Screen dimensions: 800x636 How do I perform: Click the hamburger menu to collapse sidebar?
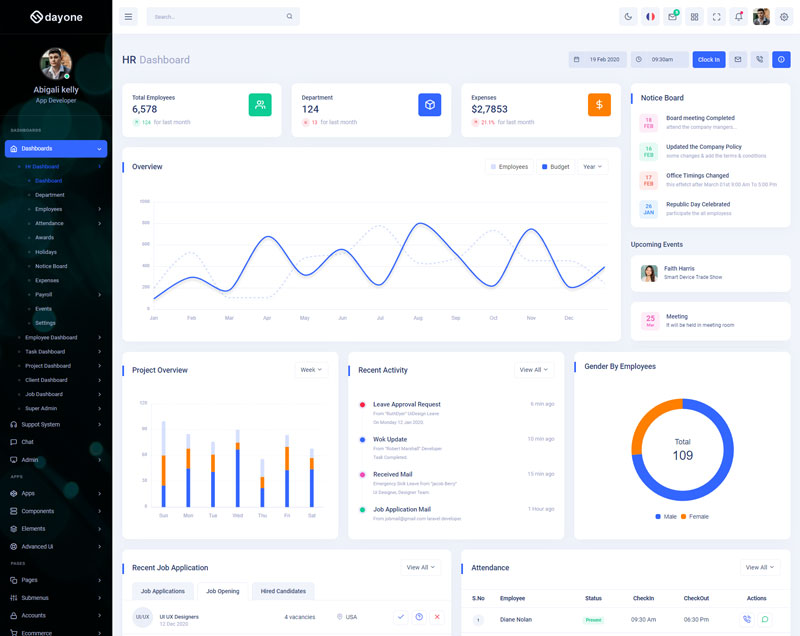click(x=128, y=16)
